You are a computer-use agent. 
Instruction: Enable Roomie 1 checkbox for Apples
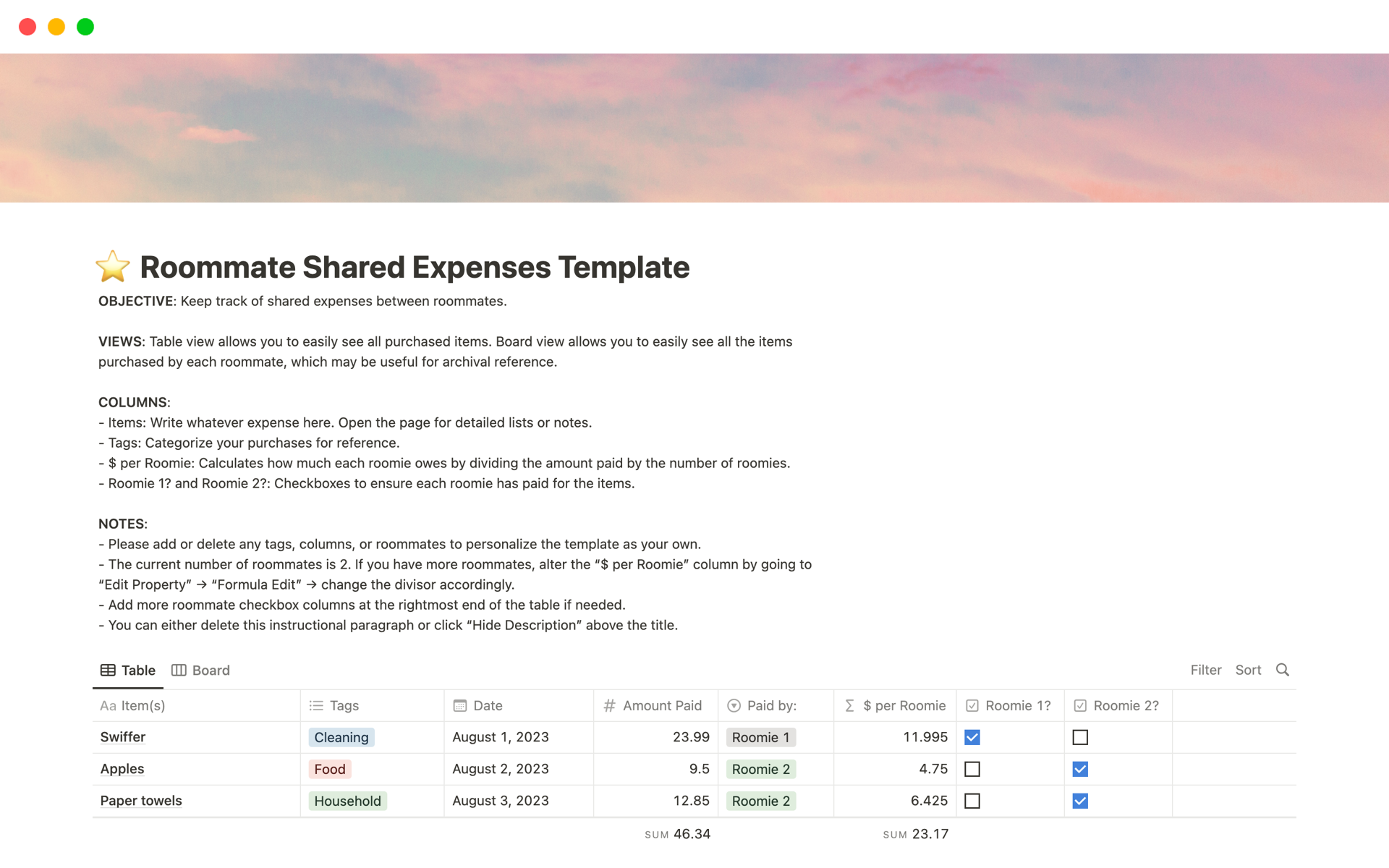(x=972, y=769)
